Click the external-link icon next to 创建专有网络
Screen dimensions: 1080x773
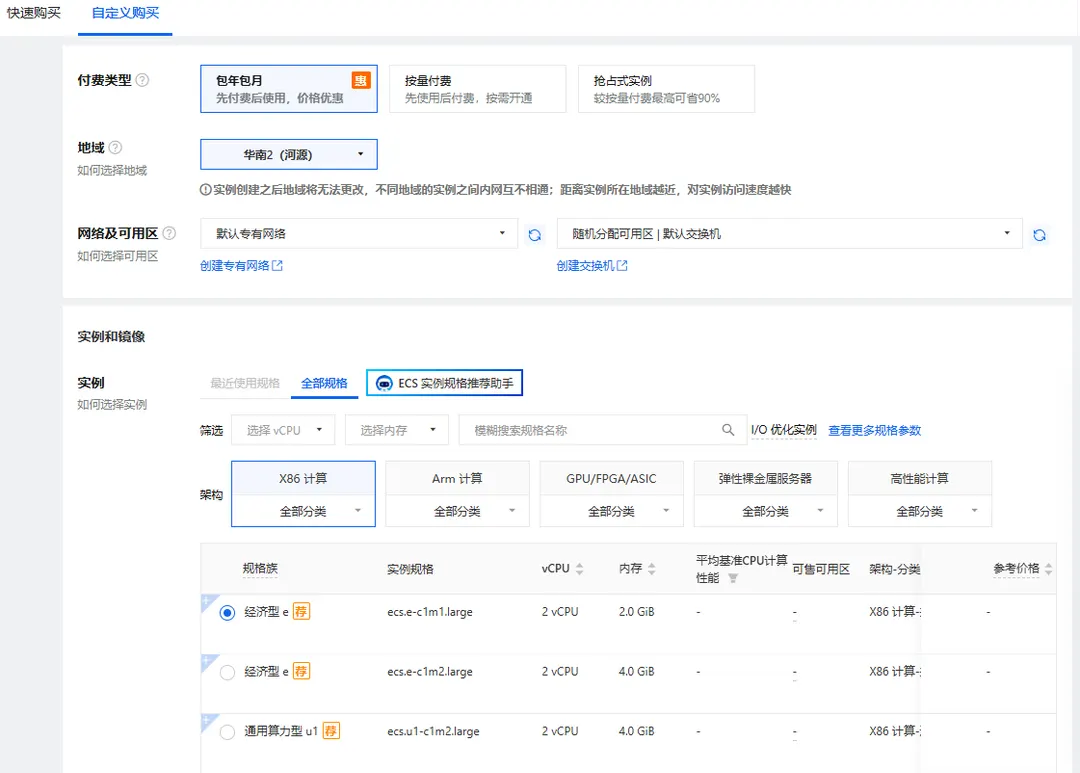[278, 265]
